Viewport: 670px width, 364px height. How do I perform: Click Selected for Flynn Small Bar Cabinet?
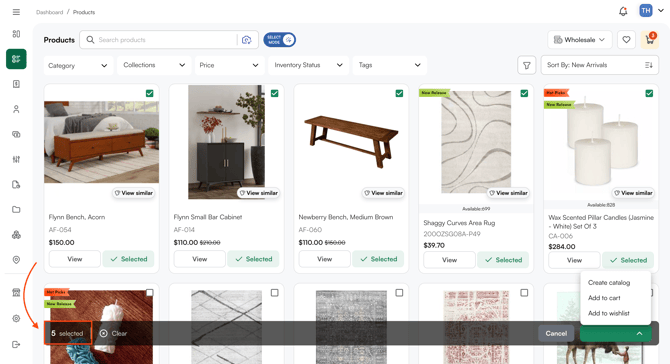tap(253, 259)
